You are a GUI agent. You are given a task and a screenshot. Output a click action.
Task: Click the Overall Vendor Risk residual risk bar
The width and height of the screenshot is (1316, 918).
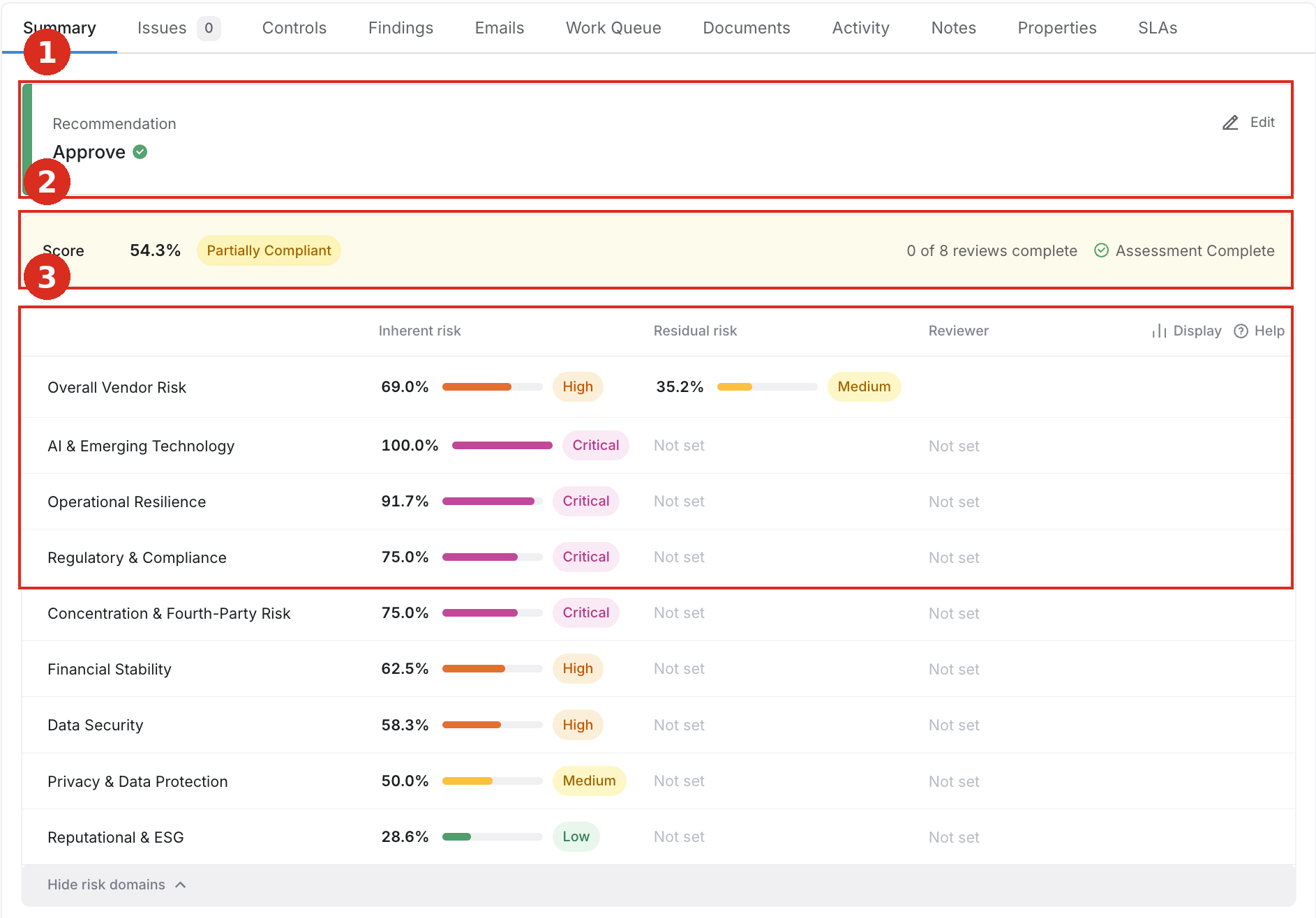pos(768,386)
